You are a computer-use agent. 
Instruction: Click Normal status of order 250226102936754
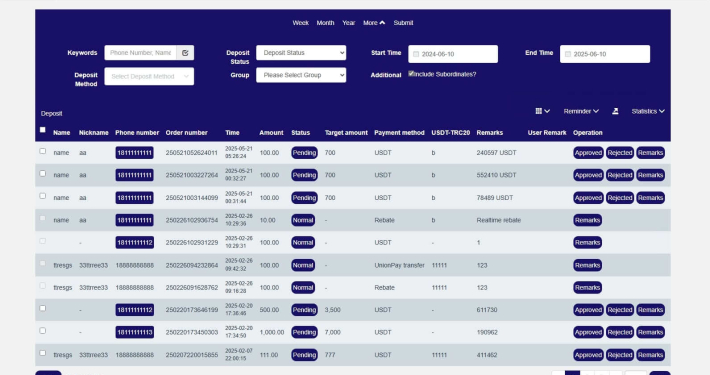(303, 220)
